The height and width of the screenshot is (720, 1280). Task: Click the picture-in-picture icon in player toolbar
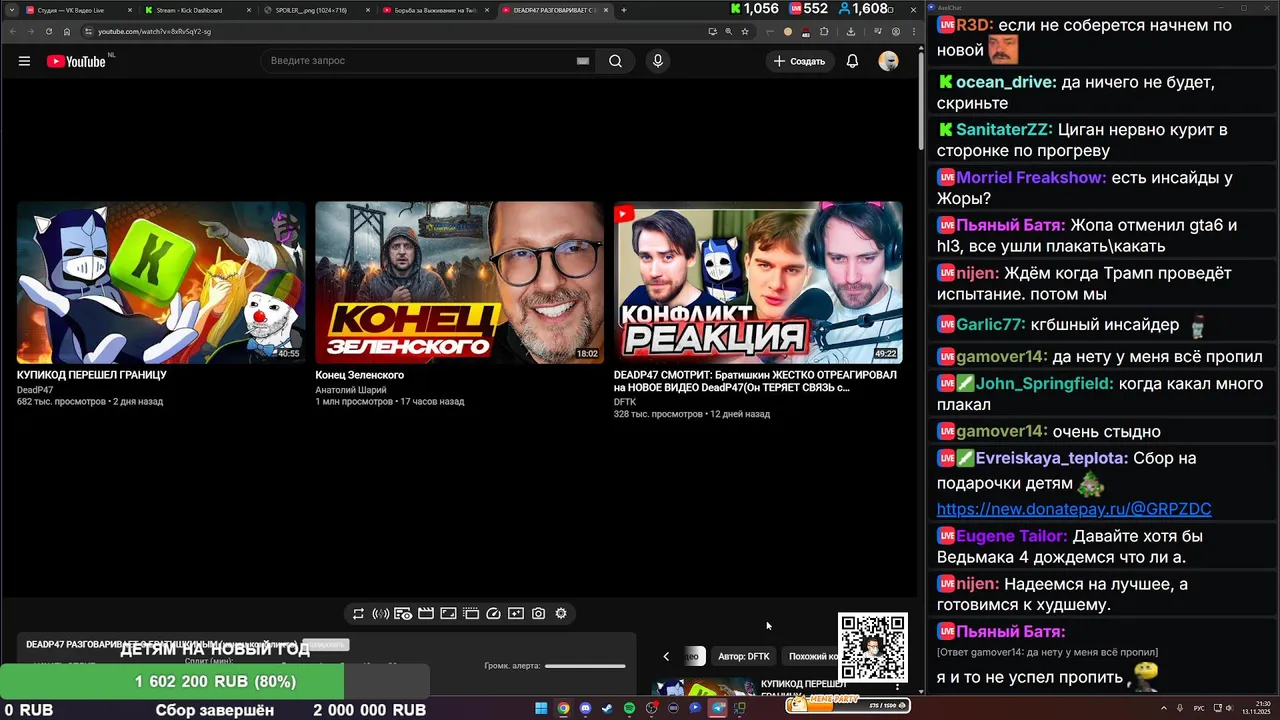tap(448, 614)
